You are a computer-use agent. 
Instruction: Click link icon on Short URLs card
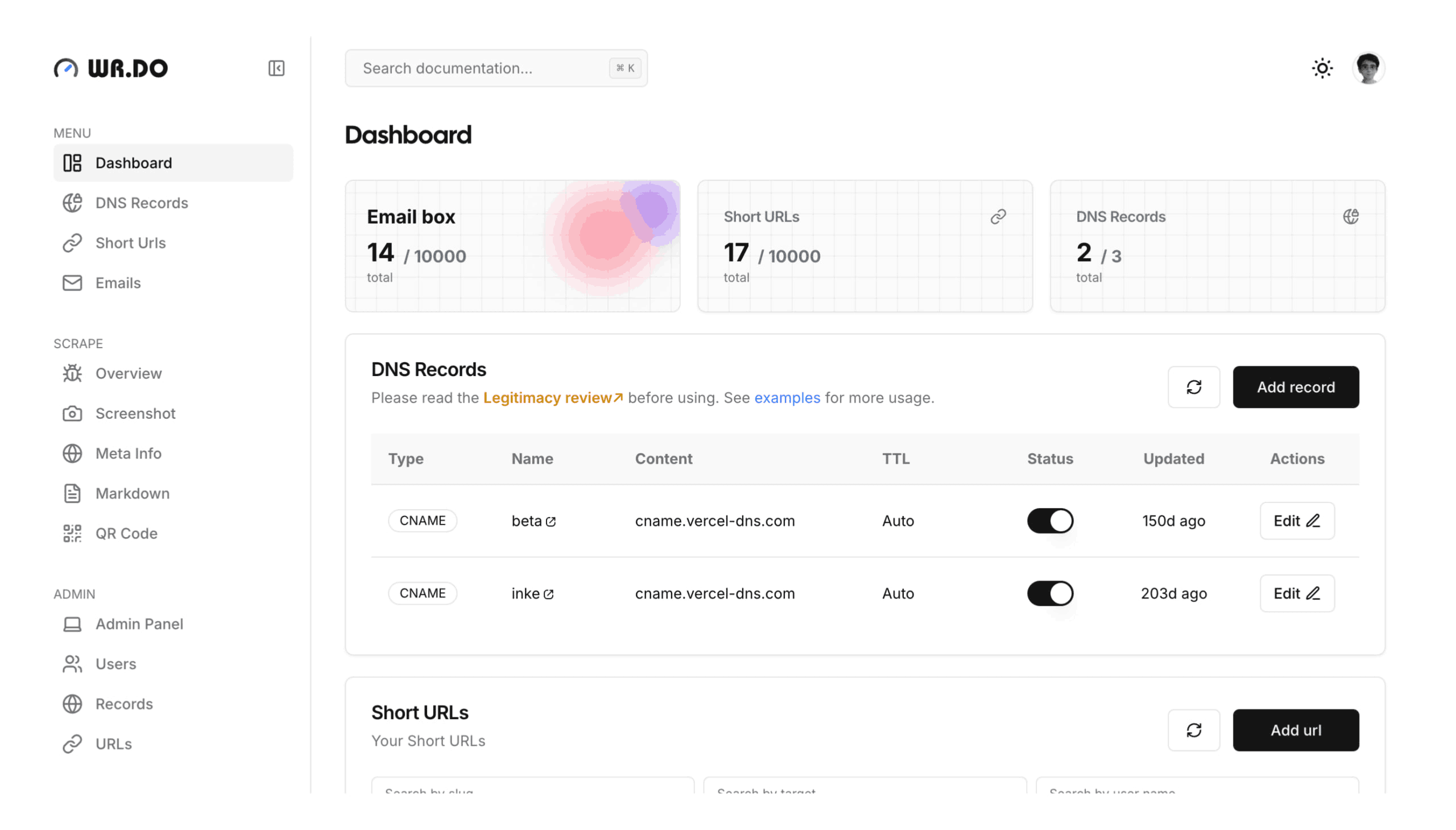pyautogui.click(x=997, y=217)
